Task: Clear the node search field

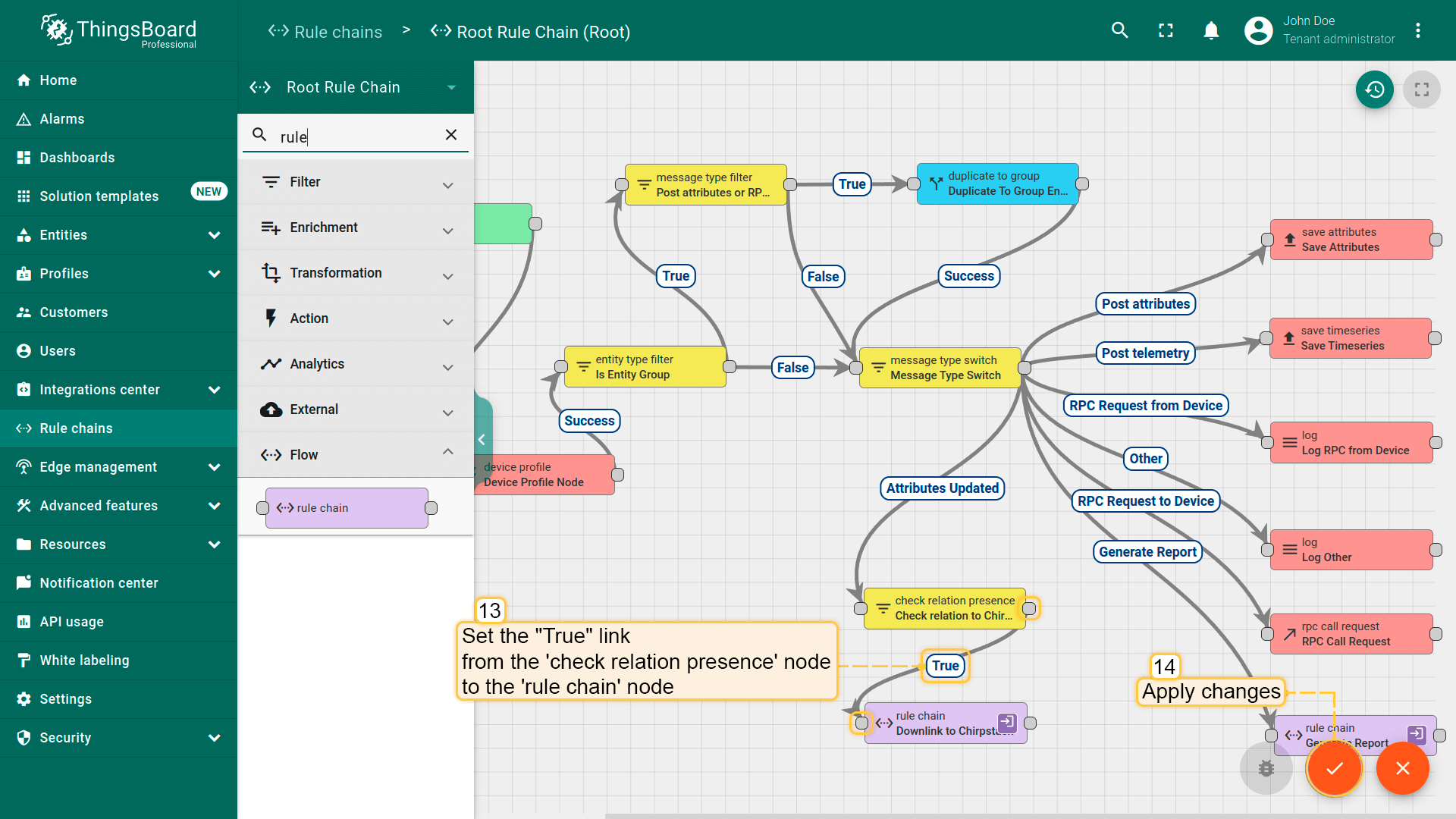Action: (451, 135)
